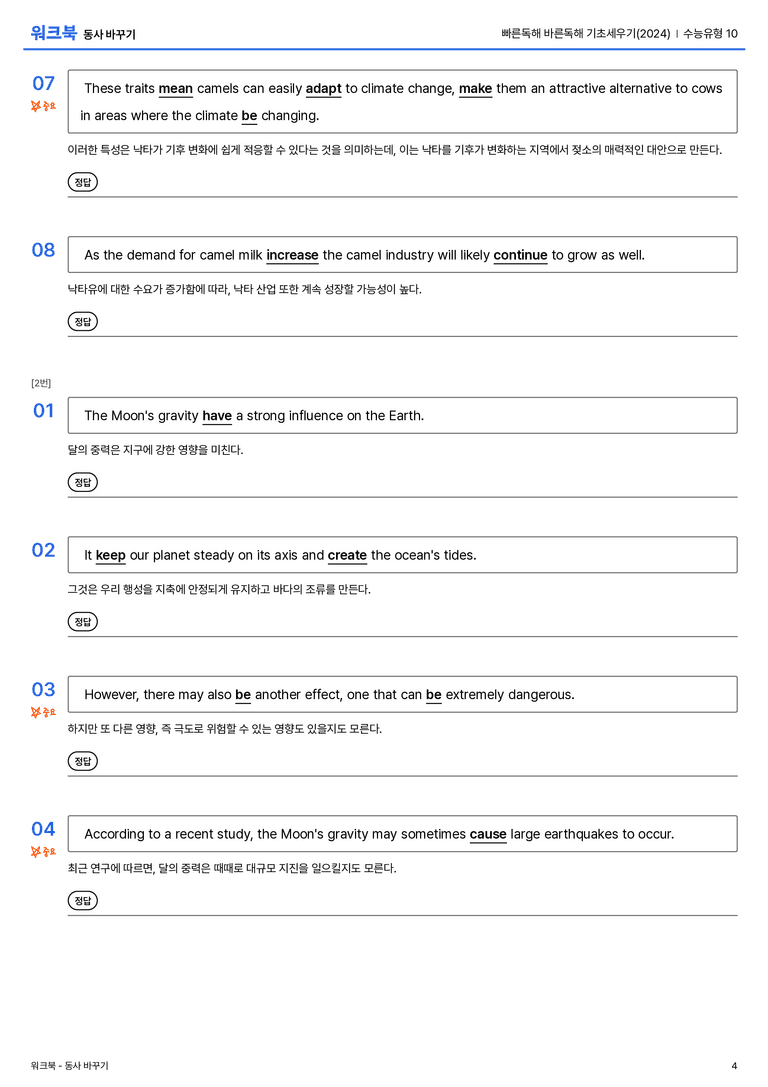Click the 정답 badge under question 04
This screenshot has width=768, height=1087.
[82, 901]
